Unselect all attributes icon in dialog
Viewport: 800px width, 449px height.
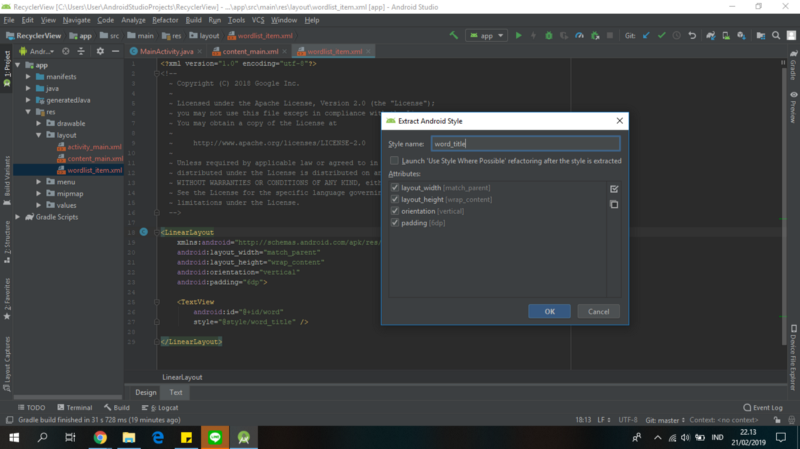614,204
